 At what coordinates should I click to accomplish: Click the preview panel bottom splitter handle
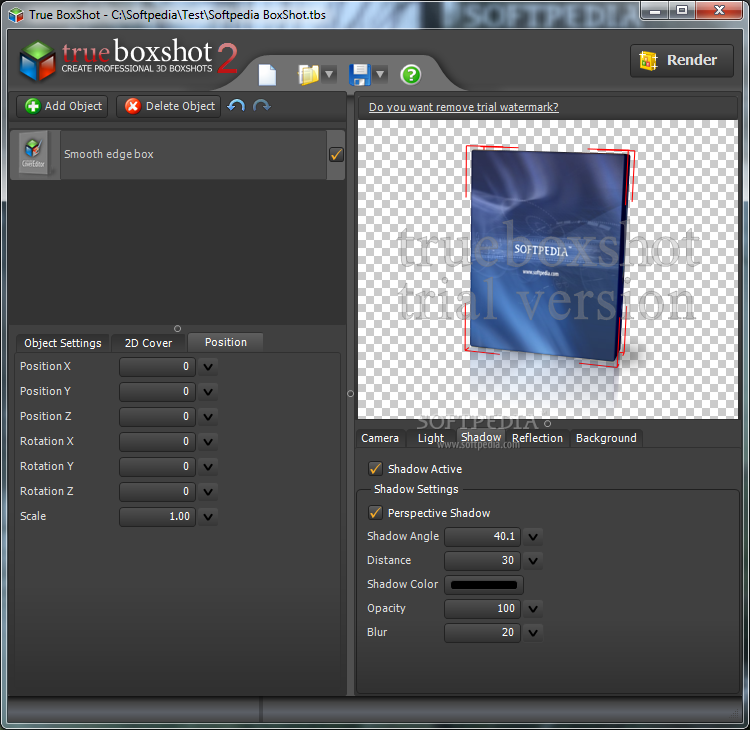click(548, 423)
